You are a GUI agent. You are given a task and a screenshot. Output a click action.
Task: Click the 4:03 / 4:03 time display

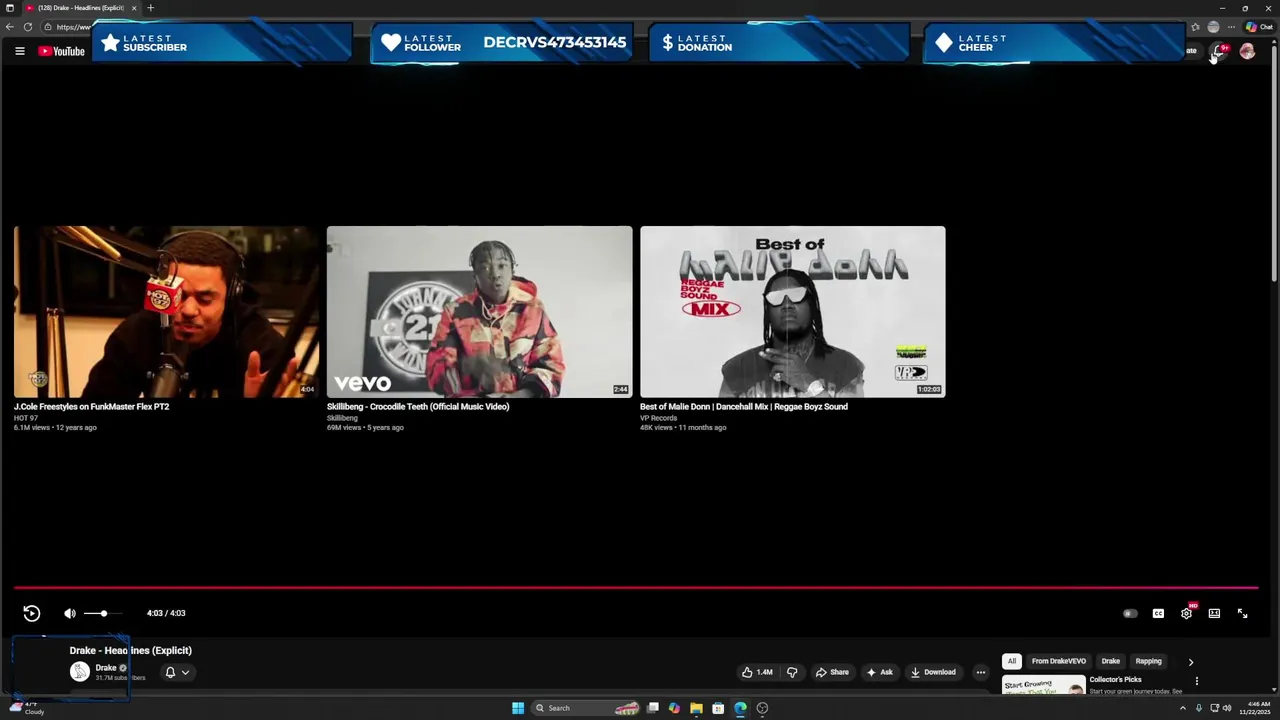166,613
